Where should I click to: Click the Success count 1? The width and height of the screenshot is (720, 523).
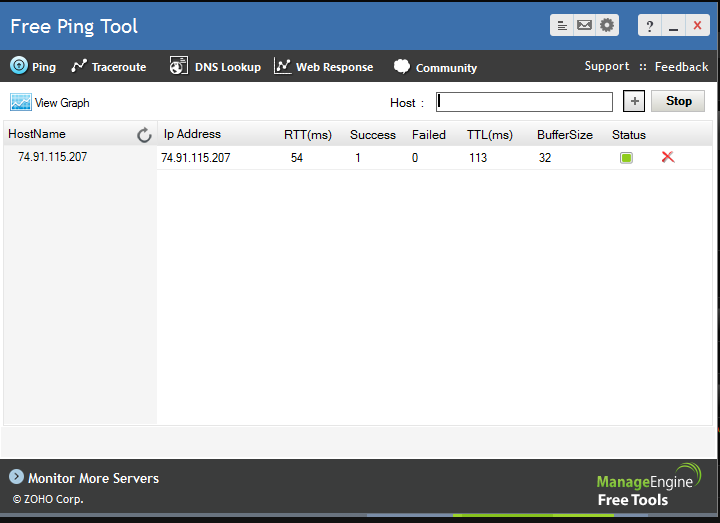[358, 158]
